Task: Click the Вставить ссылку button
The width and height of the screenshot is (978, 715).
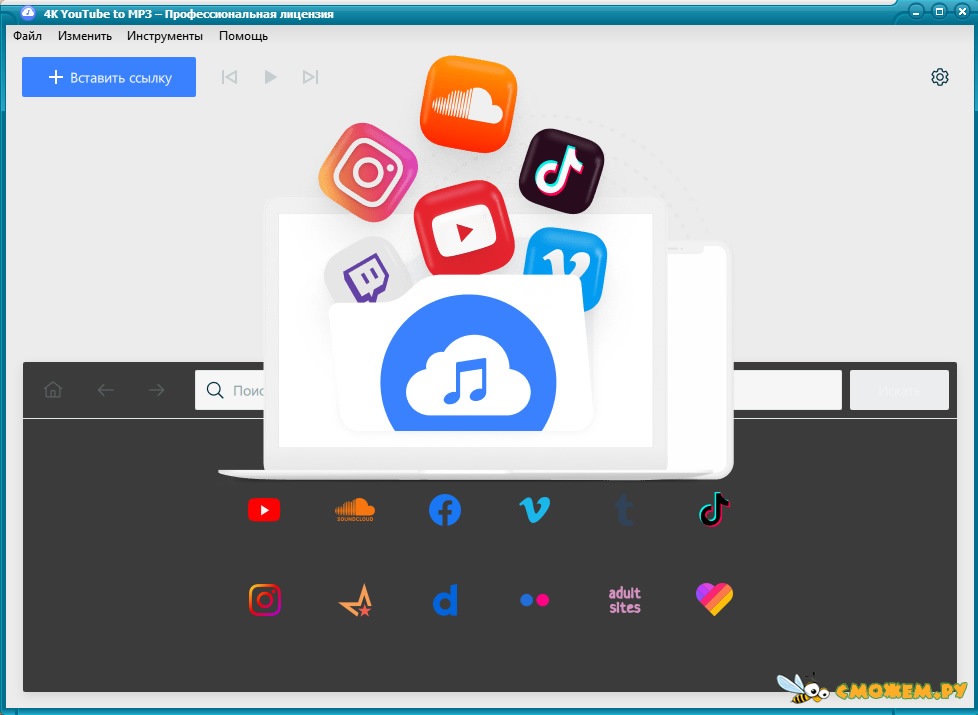Action: (x=109, y=77)
